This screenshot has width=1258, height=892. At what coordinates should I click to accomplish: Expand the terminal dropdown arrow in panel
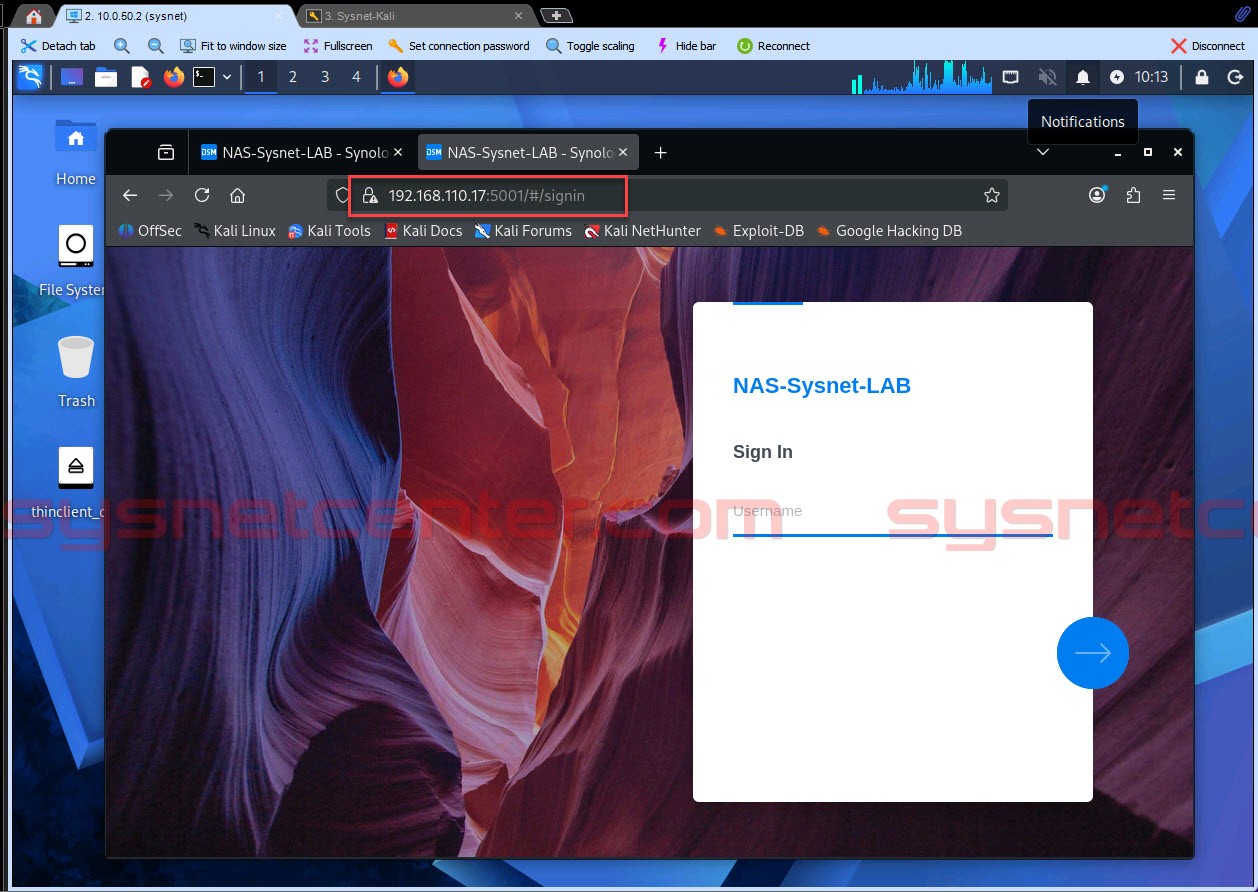click(x=227, y=77)
